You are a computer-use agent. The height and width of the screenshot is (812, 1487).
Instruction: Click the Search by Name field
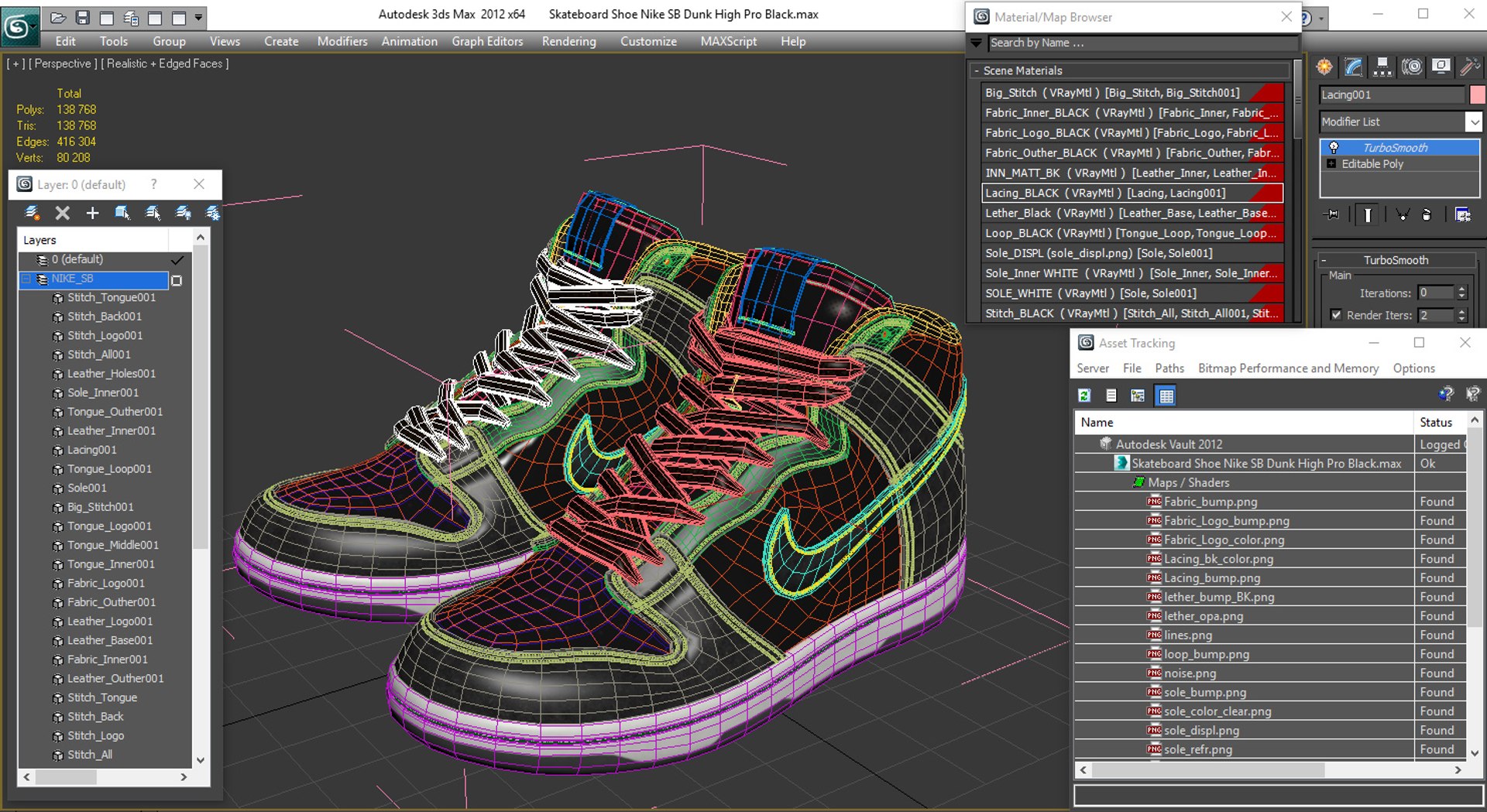tap(1142, 43)
